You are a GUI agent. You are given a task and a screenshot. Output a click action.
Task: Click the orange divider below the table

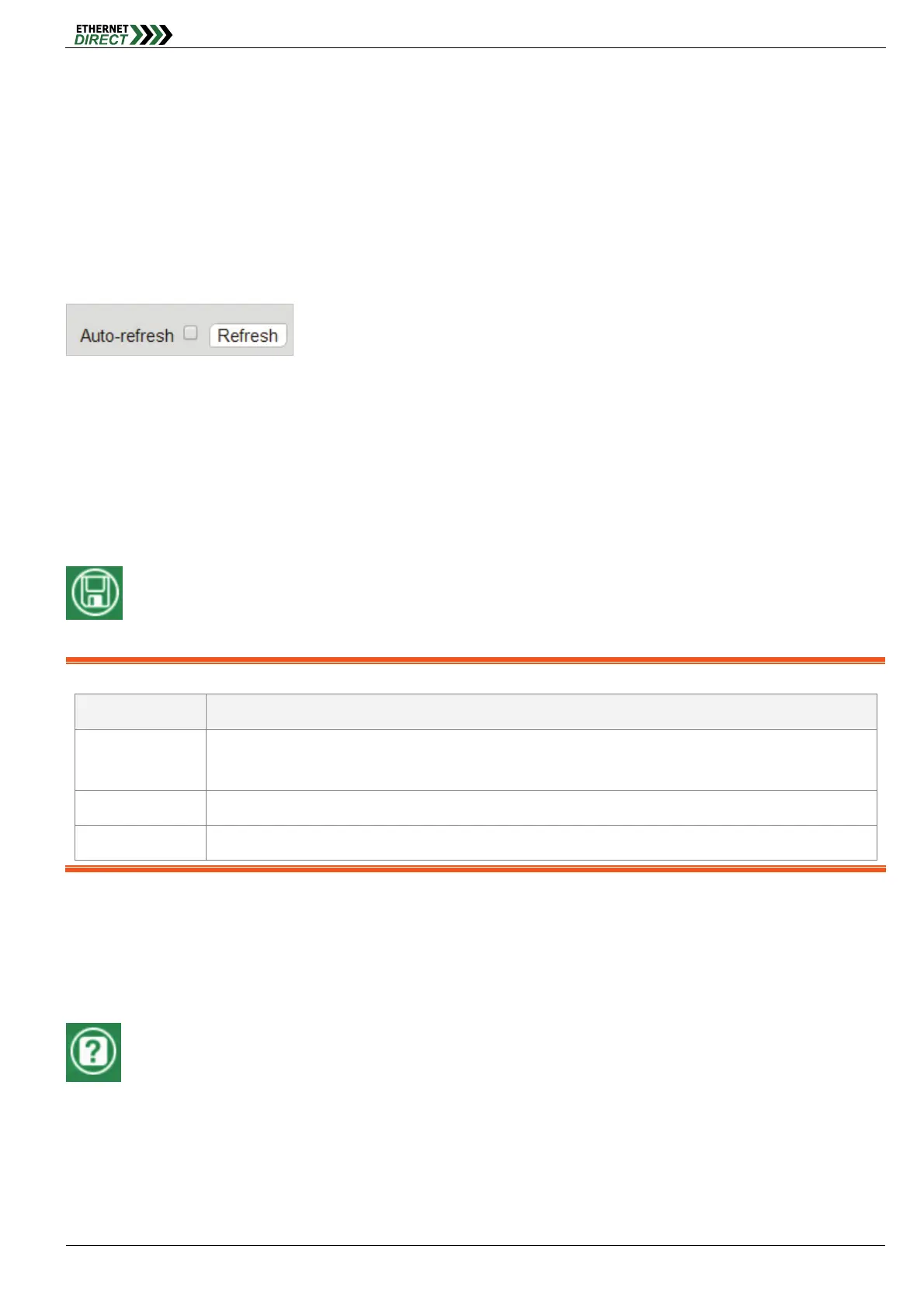(475, 869)
